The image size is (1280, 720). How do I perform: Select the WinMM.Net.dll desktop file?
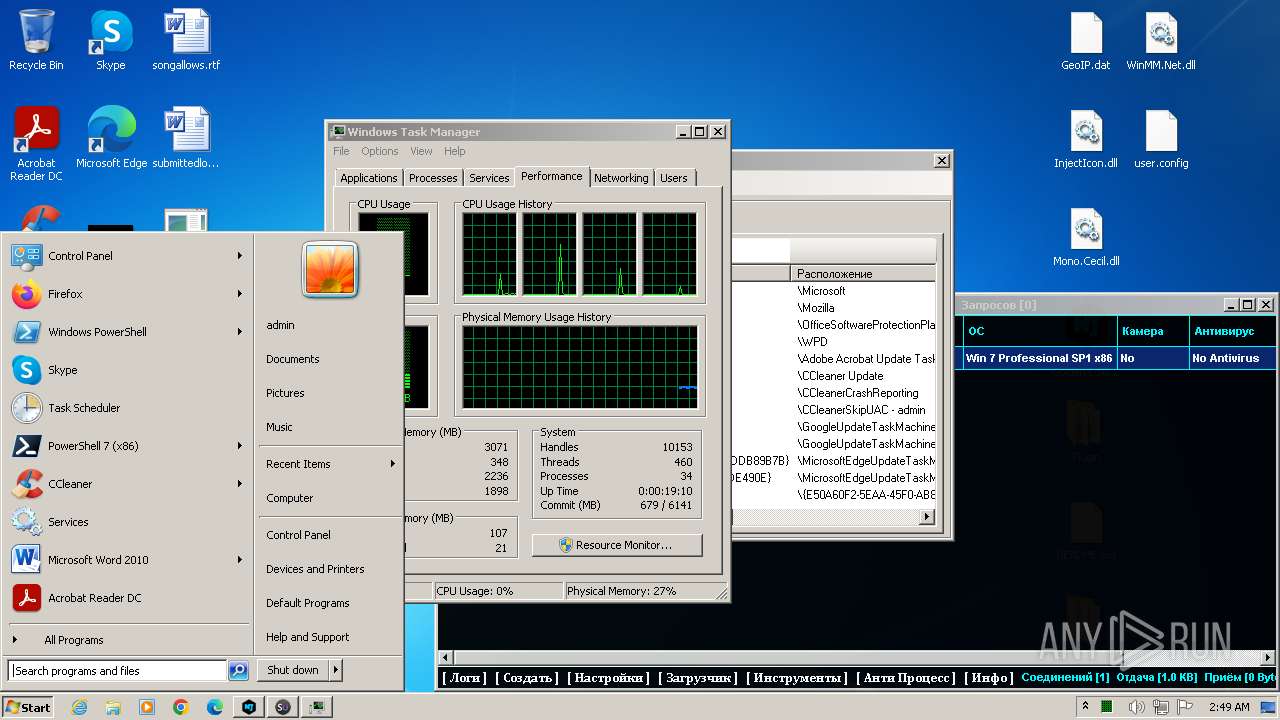pyautogui.click(x=1161, y=40)
